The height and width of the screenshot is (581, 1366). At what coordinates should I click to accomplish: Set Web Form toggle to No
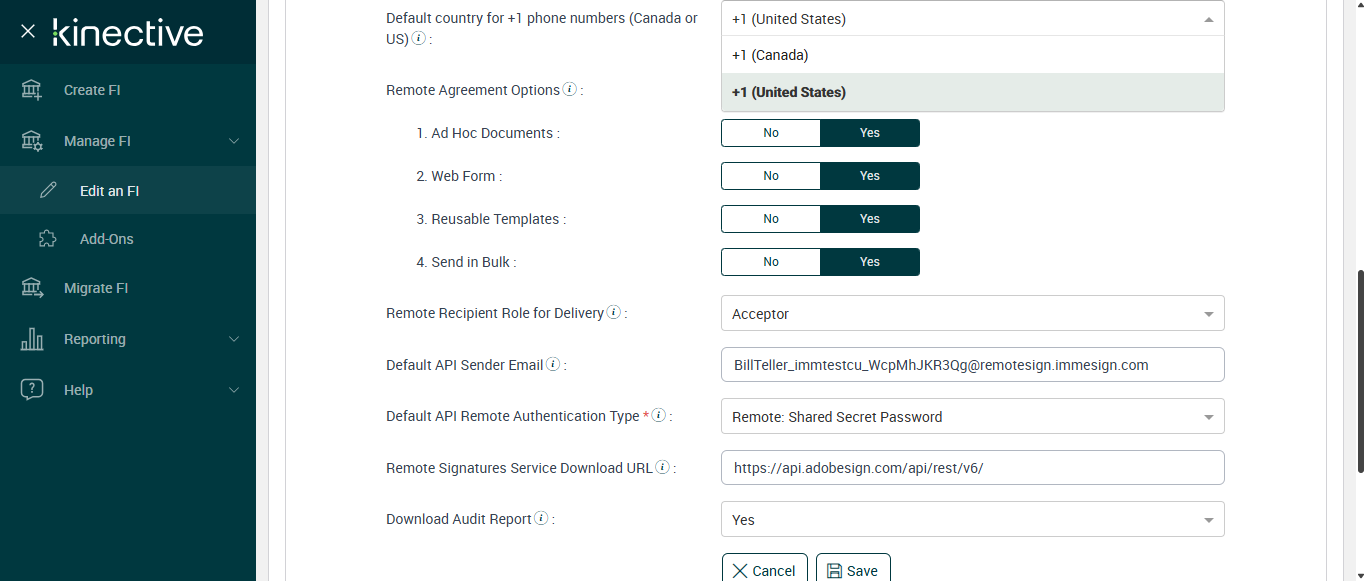coord(771,176)
